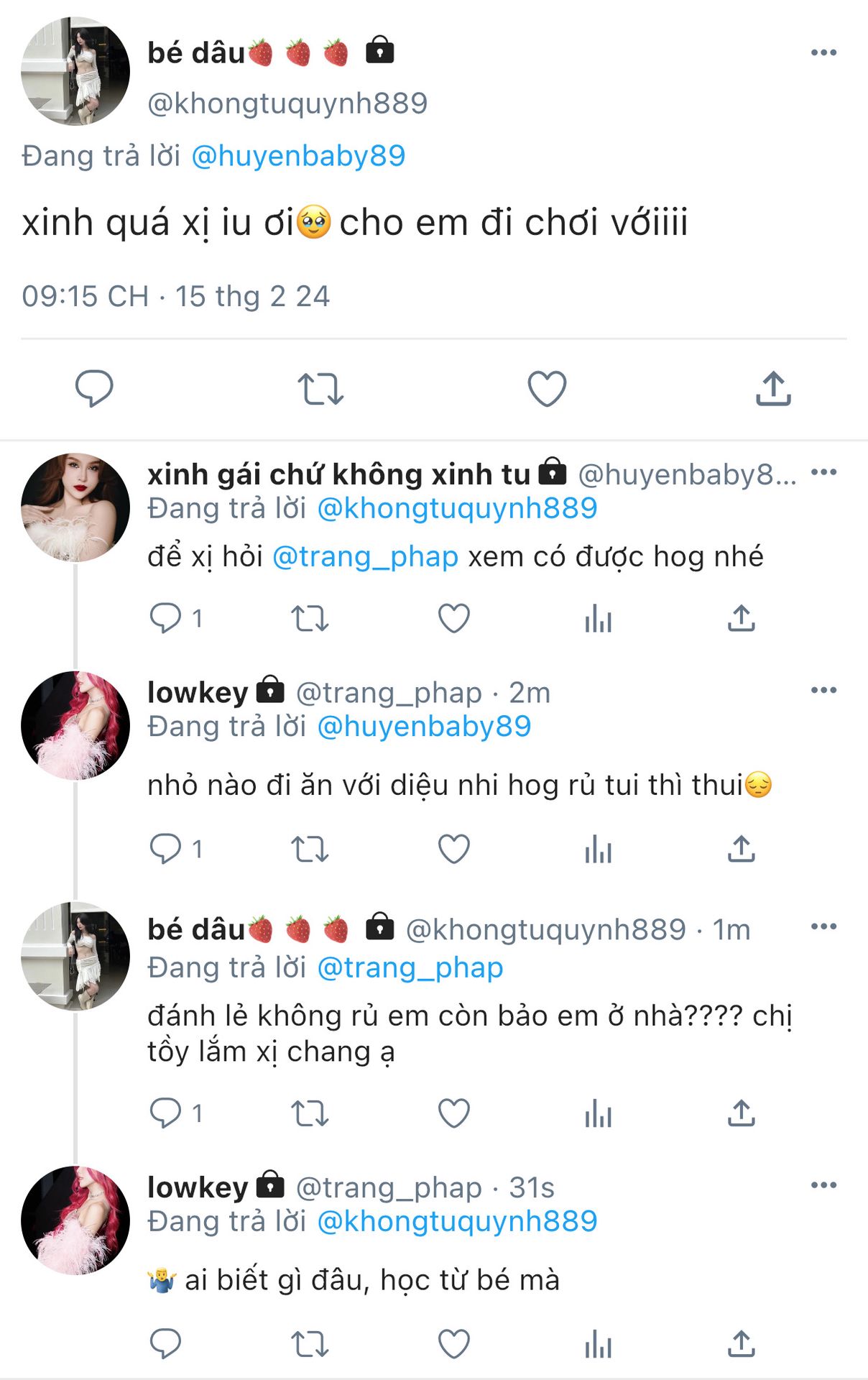This screenshot has height=1380, width=868.
Task: Retweet the reply 'đánh lẻ không rủ em'
Action: pos(310,1113)
